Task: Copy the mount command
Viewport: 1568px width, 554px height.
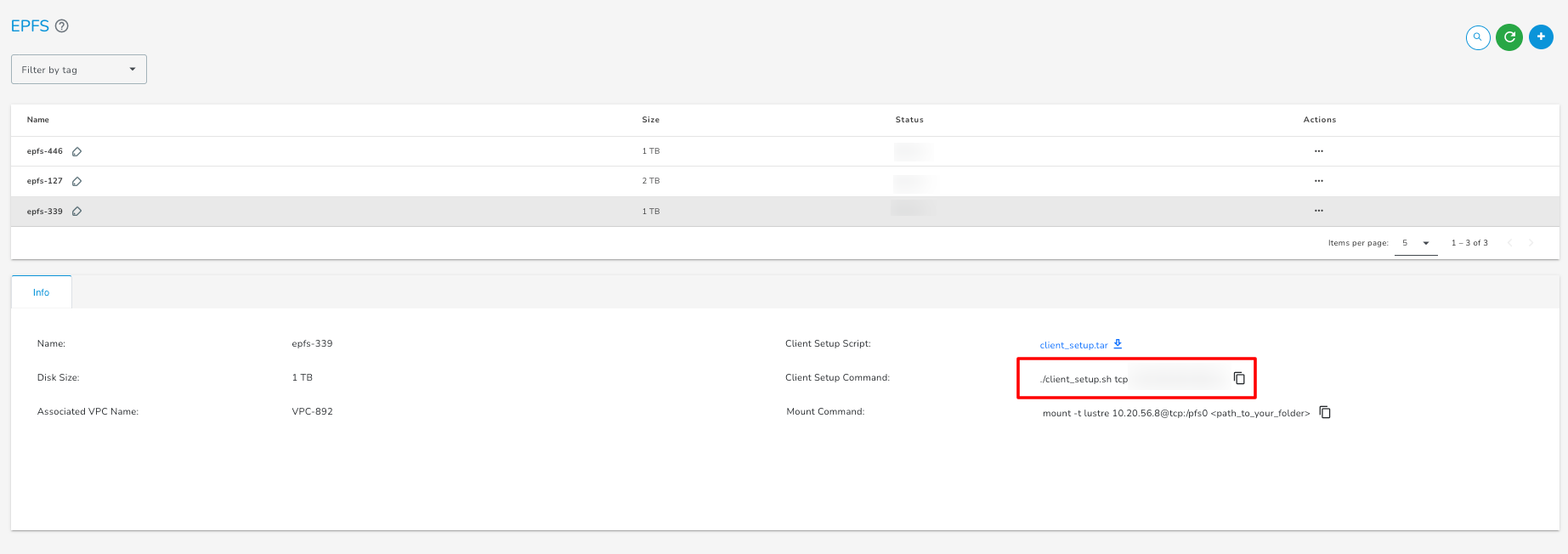Action: point(1325,412)
